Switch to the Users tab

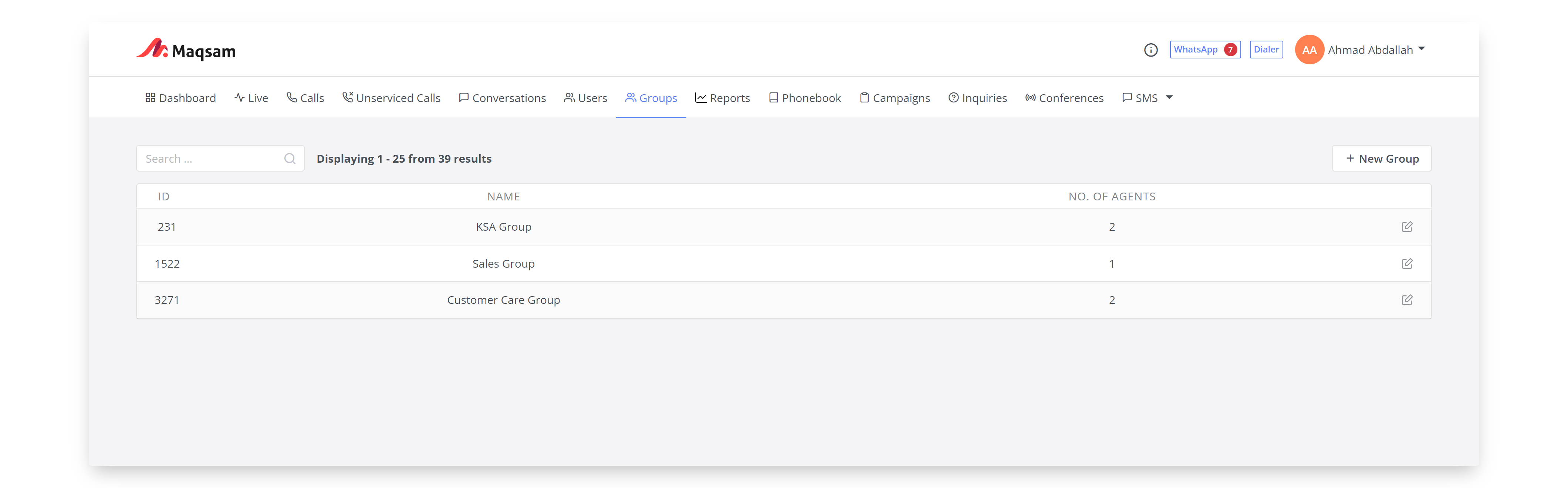[585, 98]
